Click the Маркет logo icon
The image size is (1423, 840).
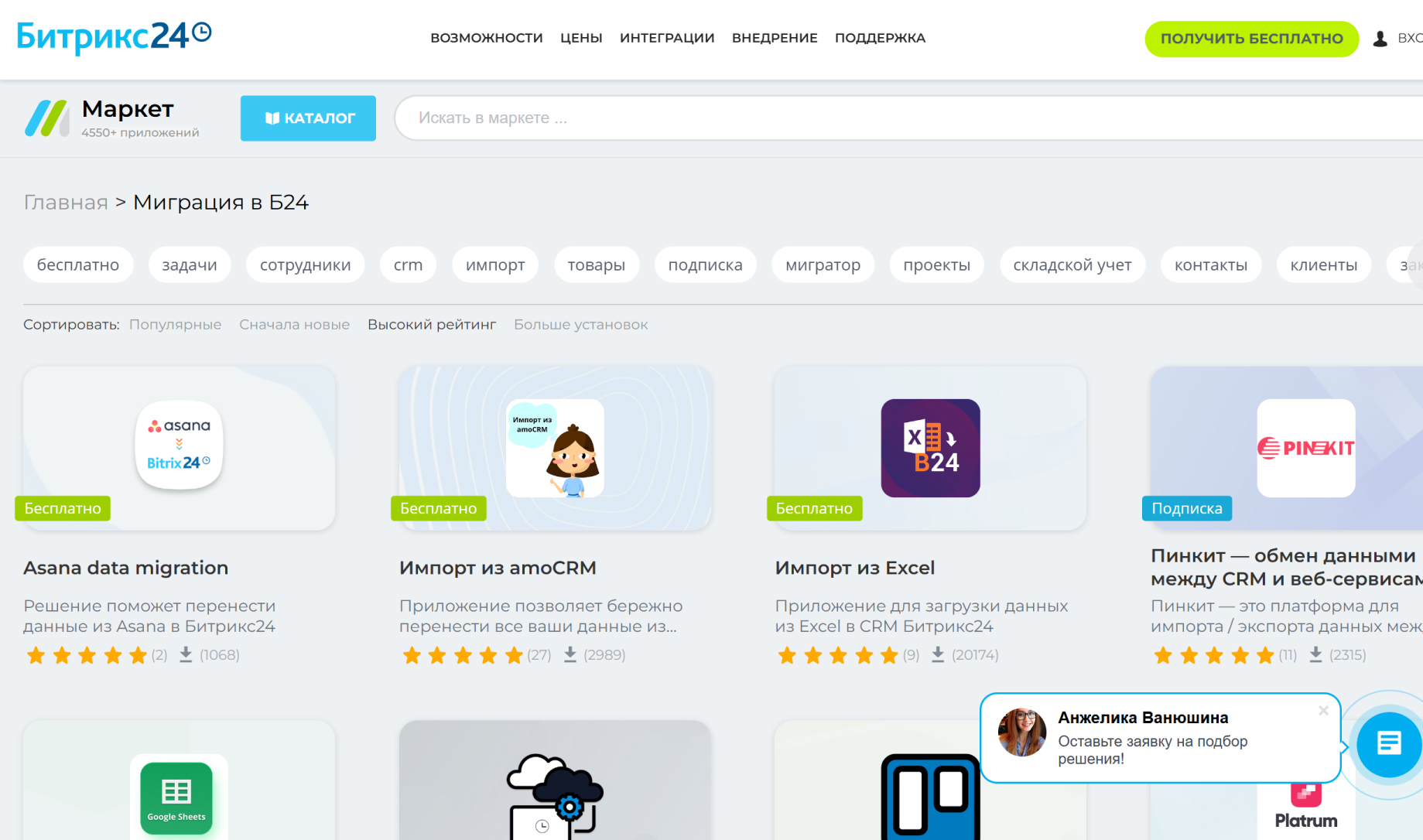pyautogui.click(x=46, y=118)
